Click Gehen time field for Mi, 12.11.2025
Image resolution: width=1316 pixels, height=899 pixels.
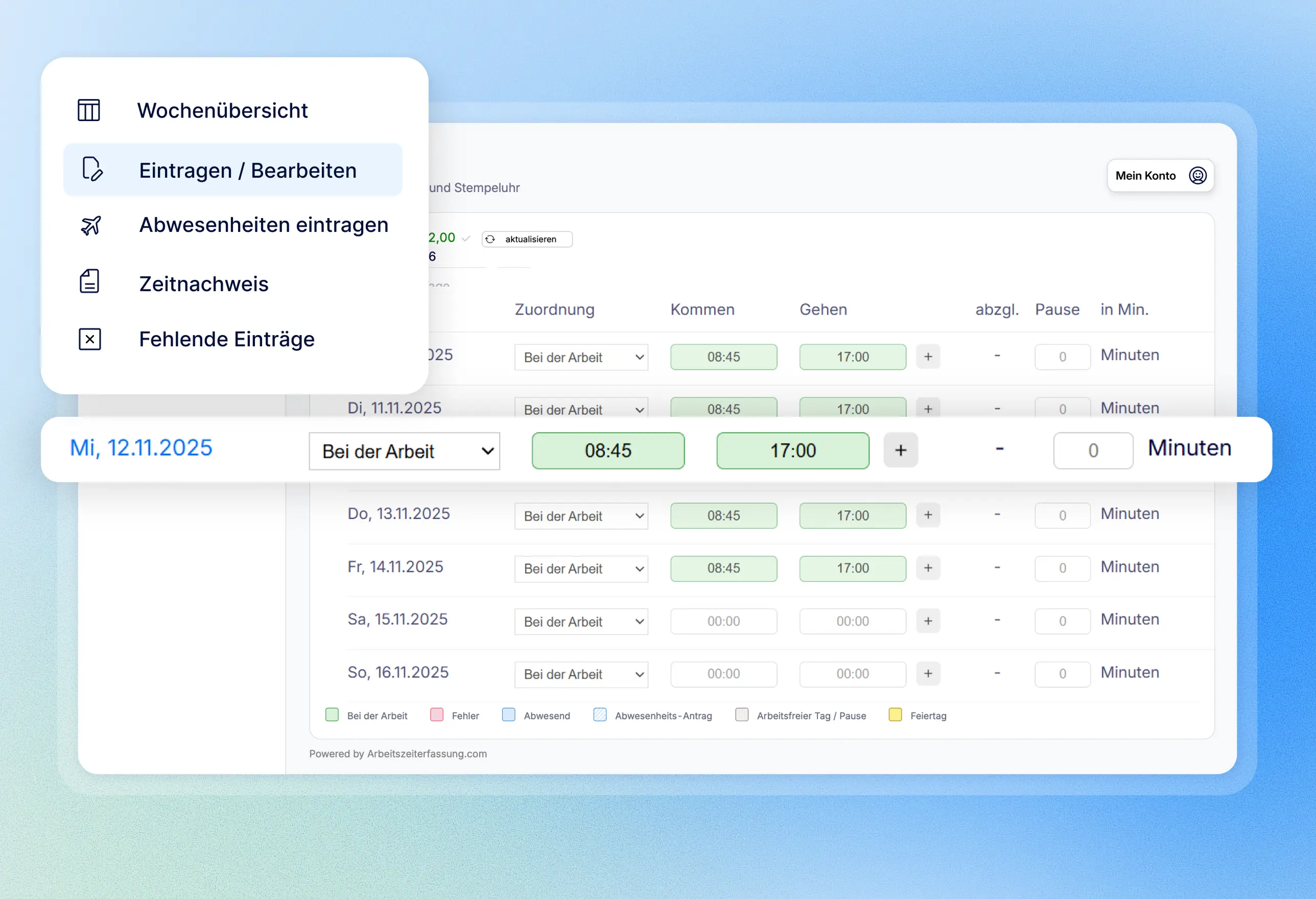point(793,451)
